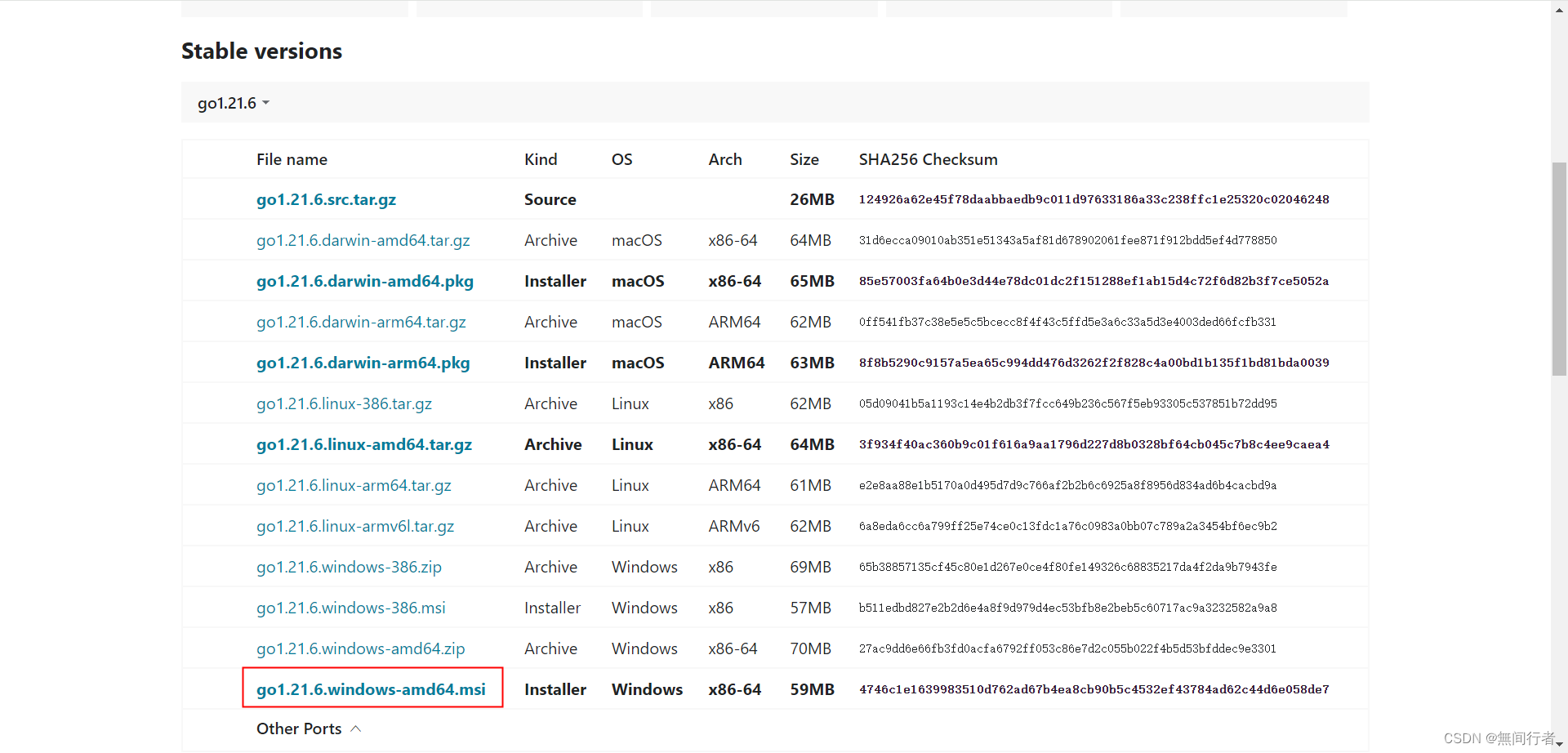Select the checksum starting with 0ff541fb

(1067, 322)
